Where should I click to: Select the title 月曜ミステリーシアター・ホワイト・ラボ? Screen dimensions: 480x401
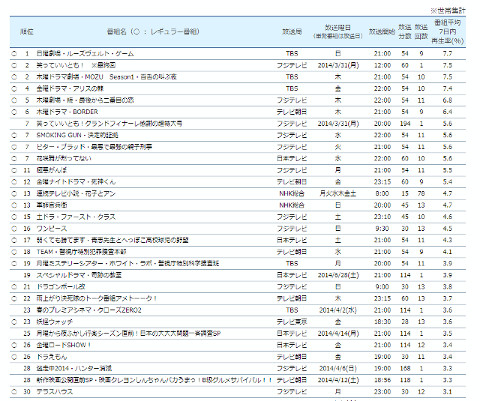128,264
